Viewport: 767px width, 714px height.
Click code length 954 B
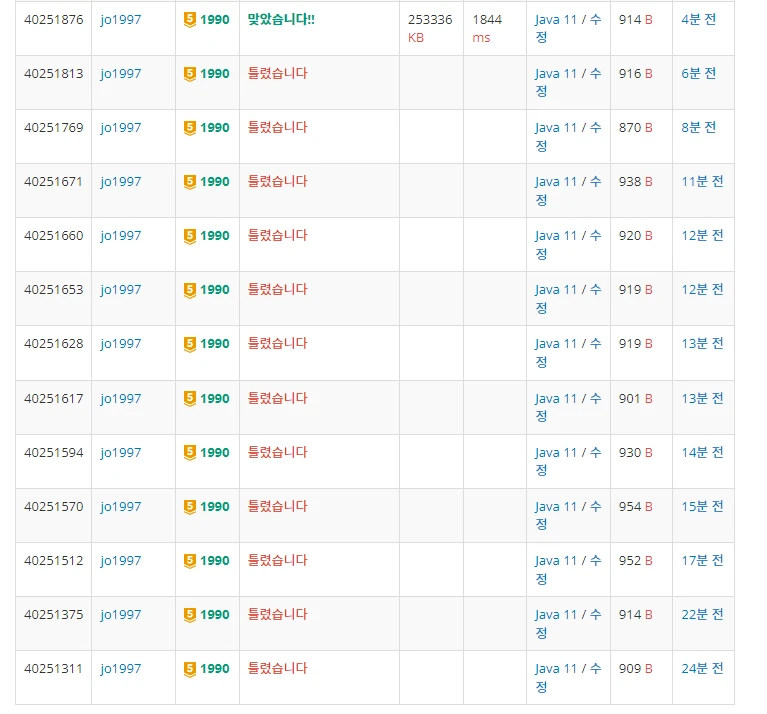coord(635,507)
